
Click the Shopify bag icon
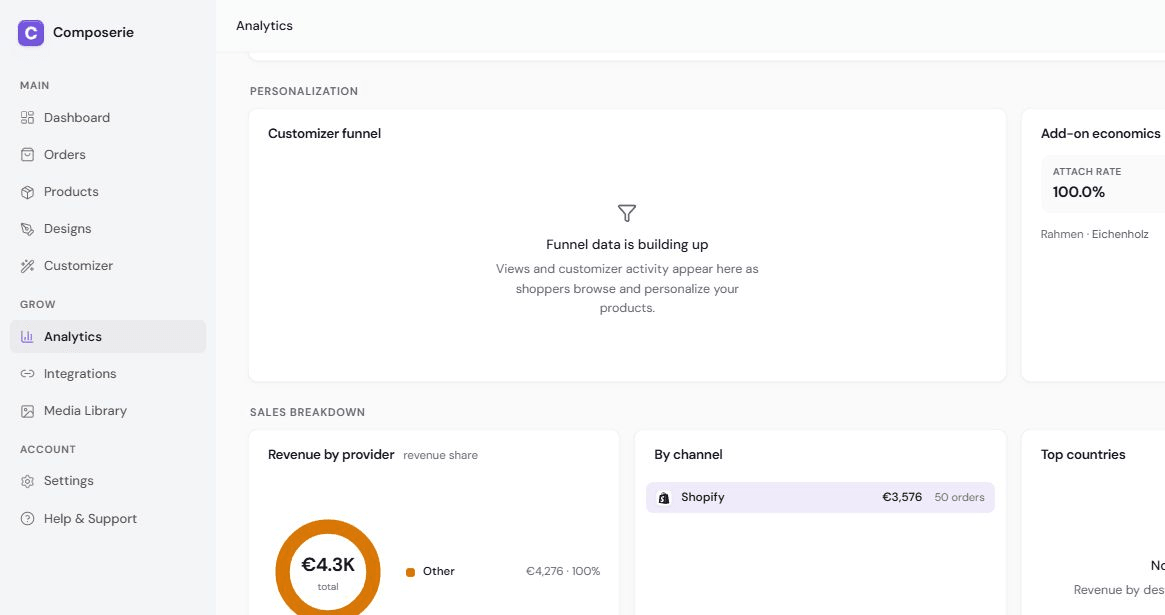pos(664,498)
